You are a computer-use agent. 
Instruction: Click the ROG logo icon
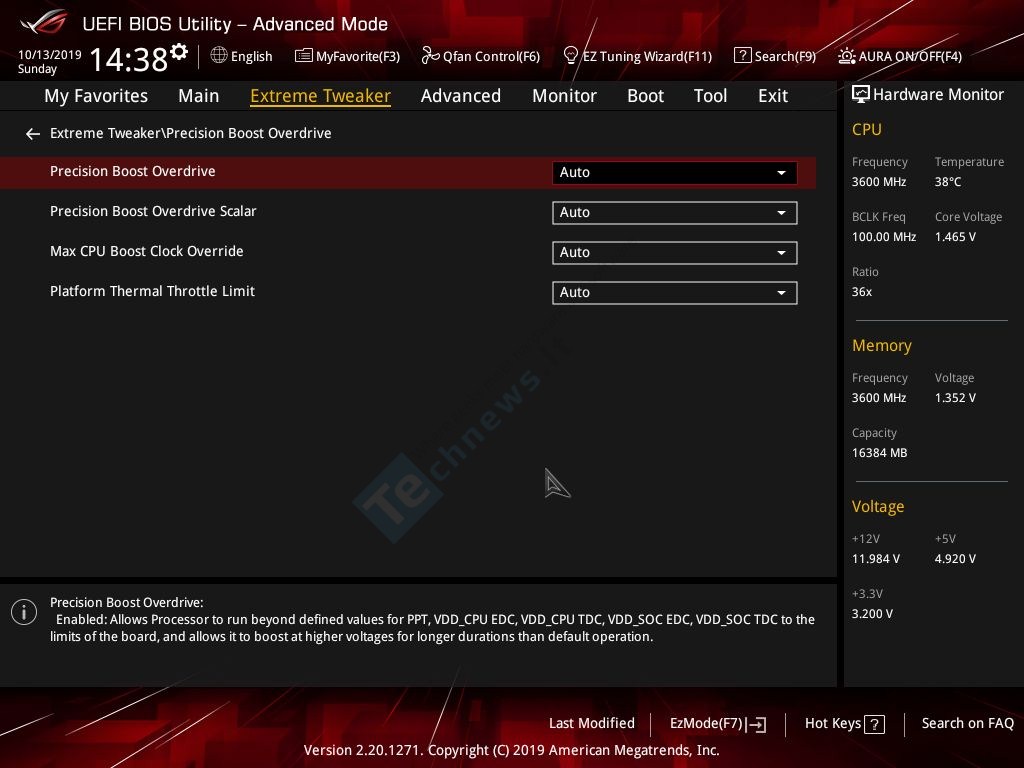click(44, 22)
